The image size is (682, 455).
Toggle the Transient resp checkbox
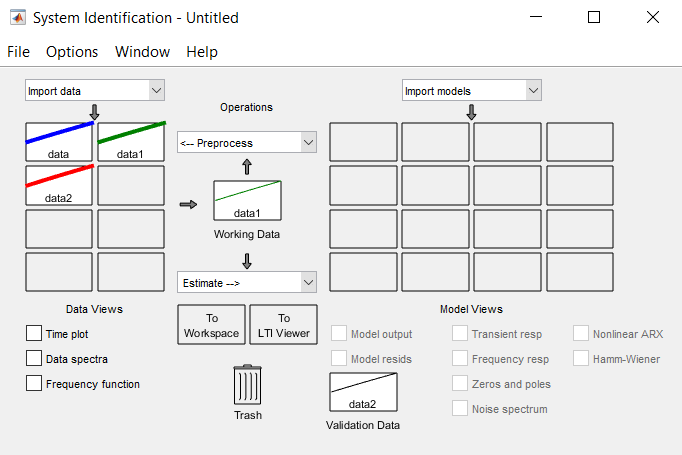tap(460, 334)
